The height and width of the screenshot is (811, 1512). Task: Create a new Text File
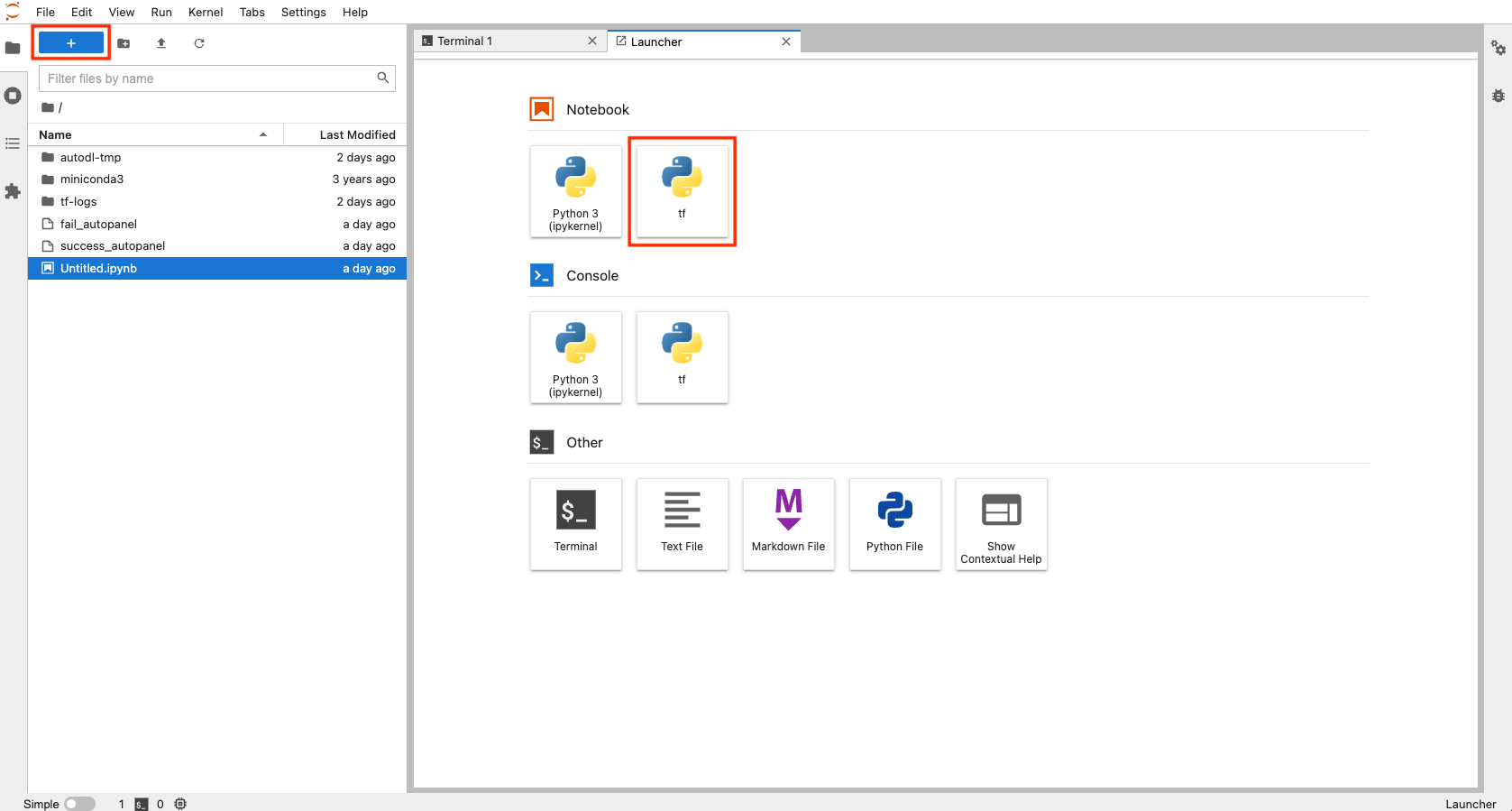coord(682,524)
